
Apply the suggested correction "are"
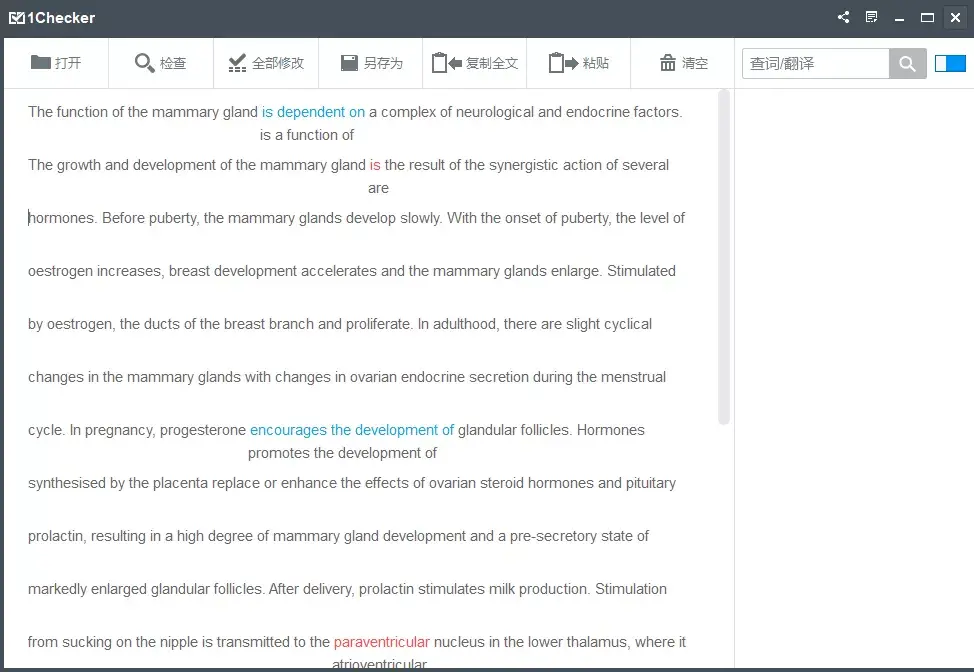(378, 188)
